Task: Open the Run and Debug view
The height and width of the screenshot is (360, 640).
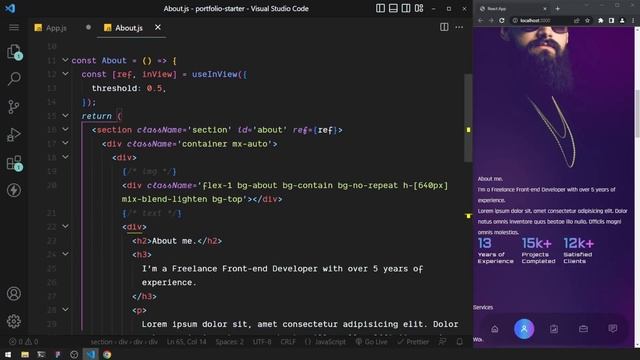Action: [x=14, y=134]
